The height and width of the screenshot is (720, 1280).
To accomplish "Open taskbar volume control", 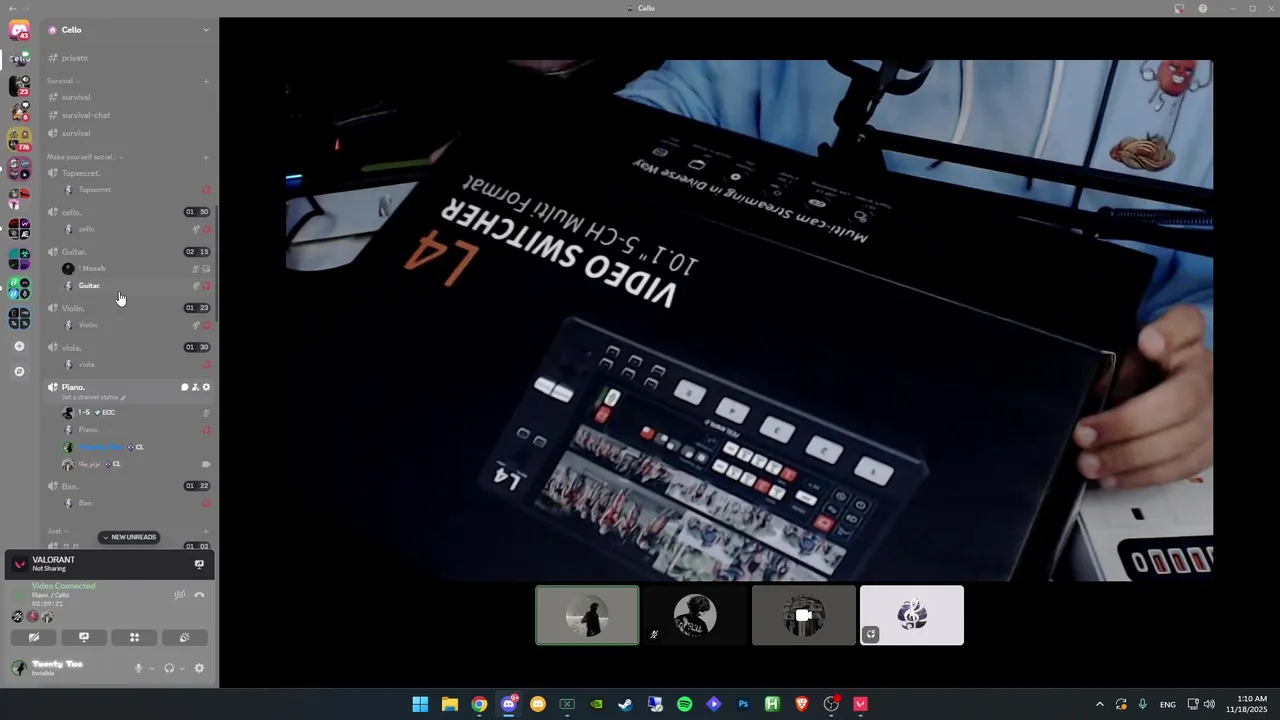I will (x=1209, y=704).
